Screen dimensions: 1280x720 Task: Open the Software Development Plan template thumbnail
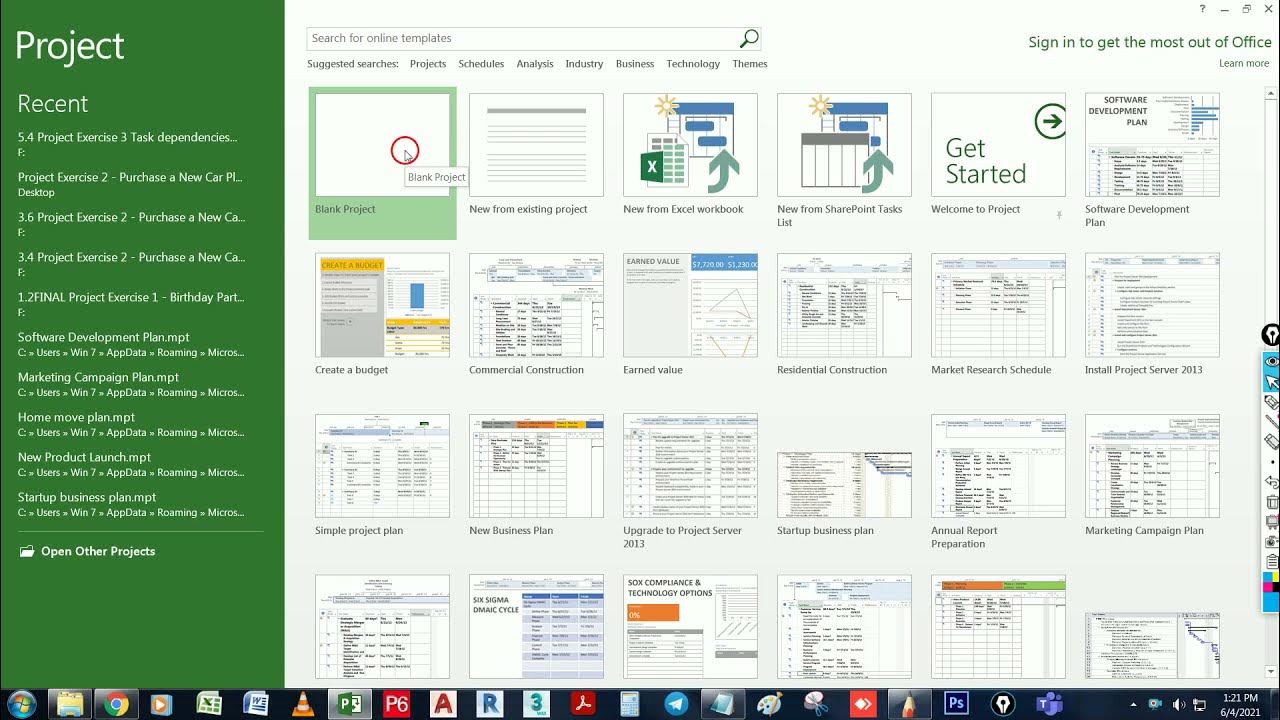coord(1152,145)
